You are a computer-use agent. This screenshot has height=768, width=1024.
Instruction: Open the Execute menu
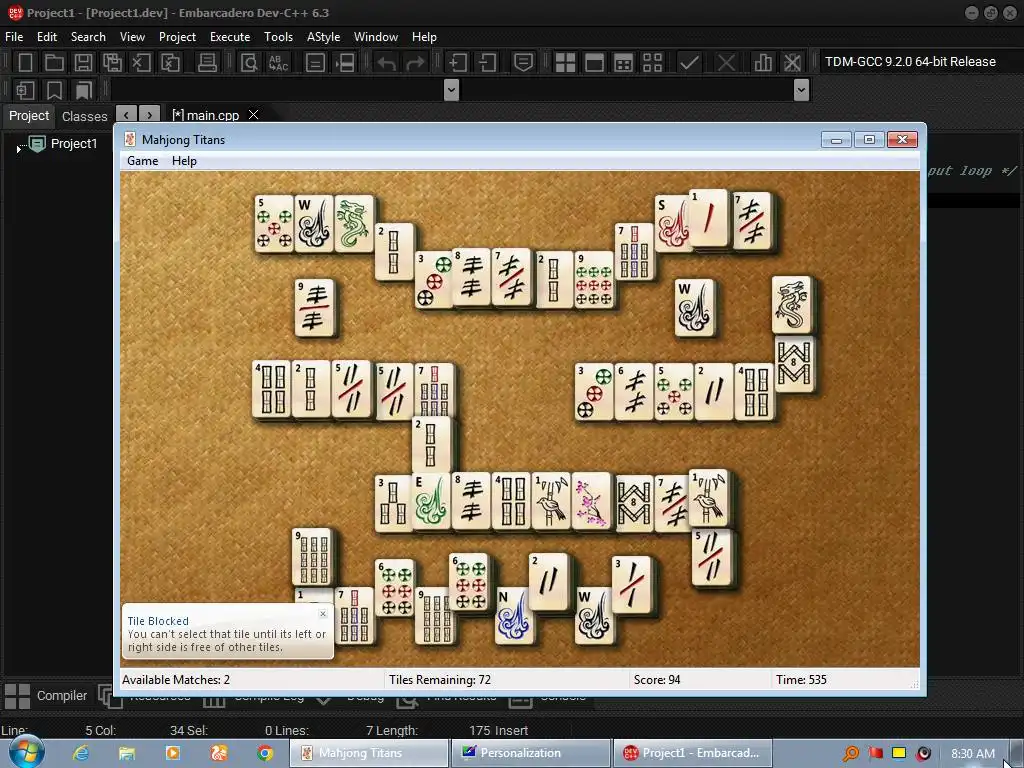(x=230, y=37)
